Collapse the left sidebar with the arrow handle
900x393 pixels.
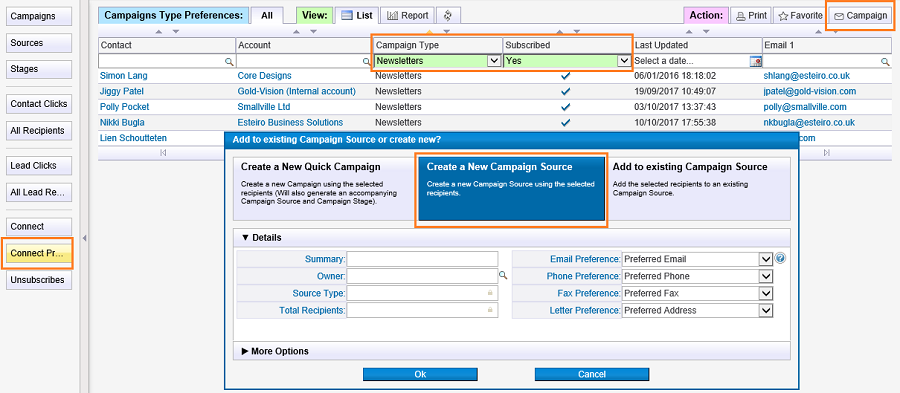pos(84,238)
